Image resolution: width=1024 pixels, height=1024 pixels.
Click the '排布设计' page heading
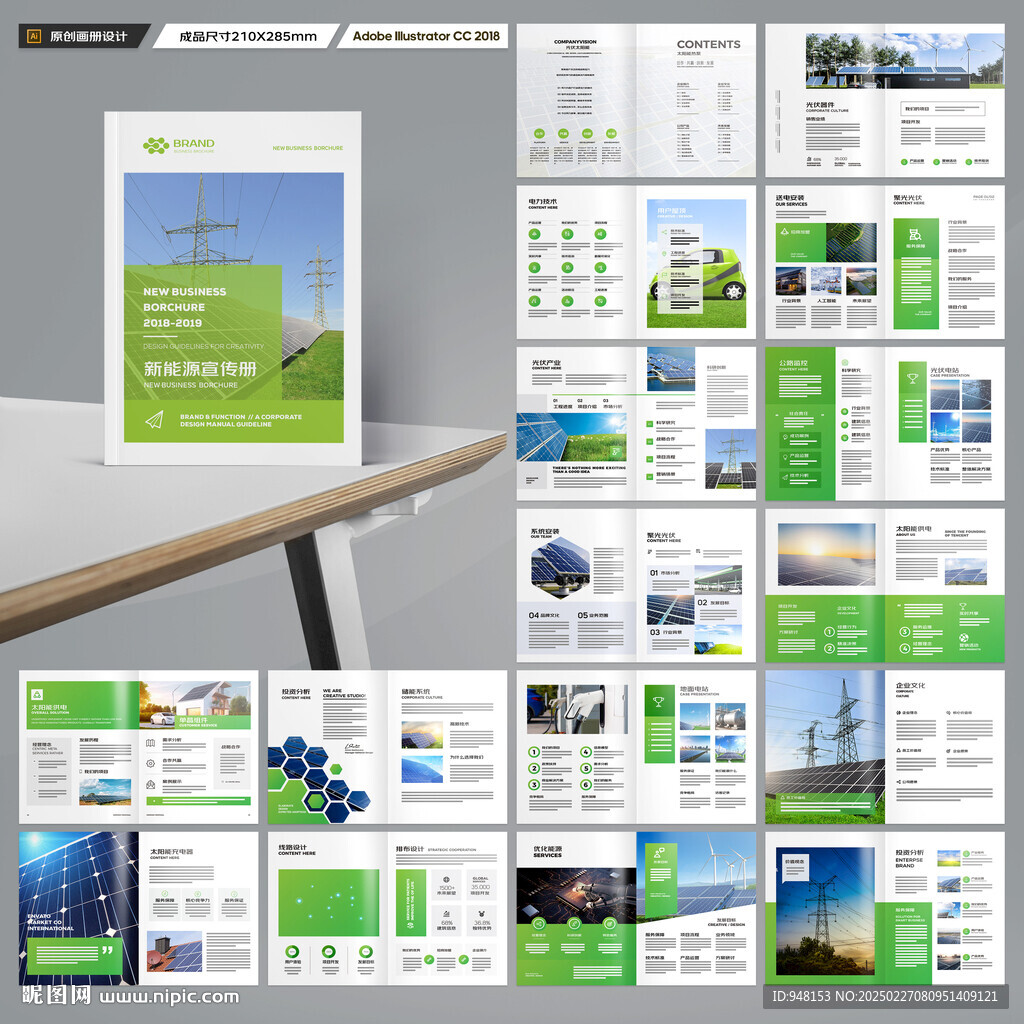click(x=410, y=849)
